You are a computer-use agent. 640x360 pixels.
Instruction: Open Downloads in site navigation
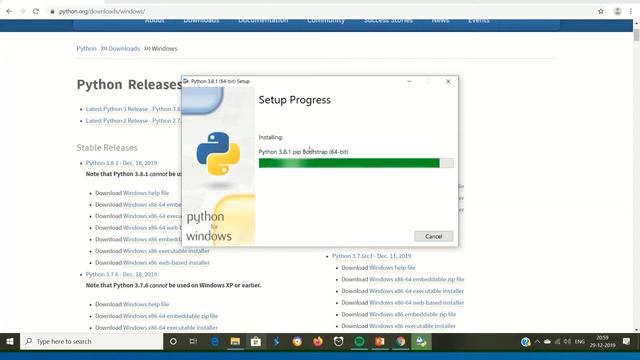point(201,20)
